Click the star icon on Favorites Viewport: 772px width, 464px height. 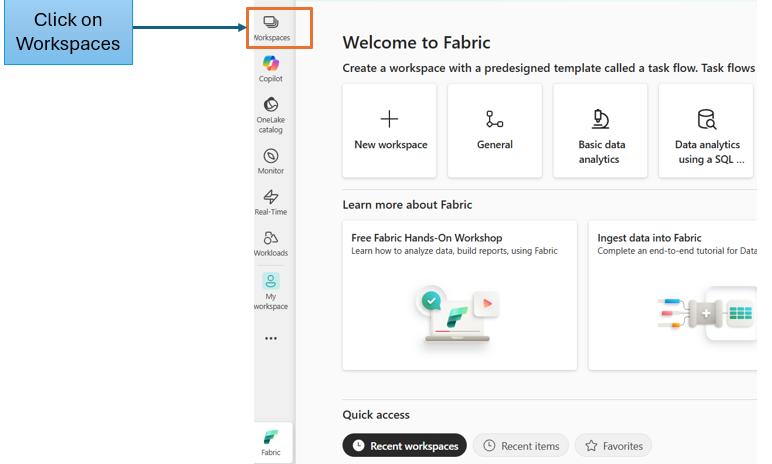pos(591,446)
